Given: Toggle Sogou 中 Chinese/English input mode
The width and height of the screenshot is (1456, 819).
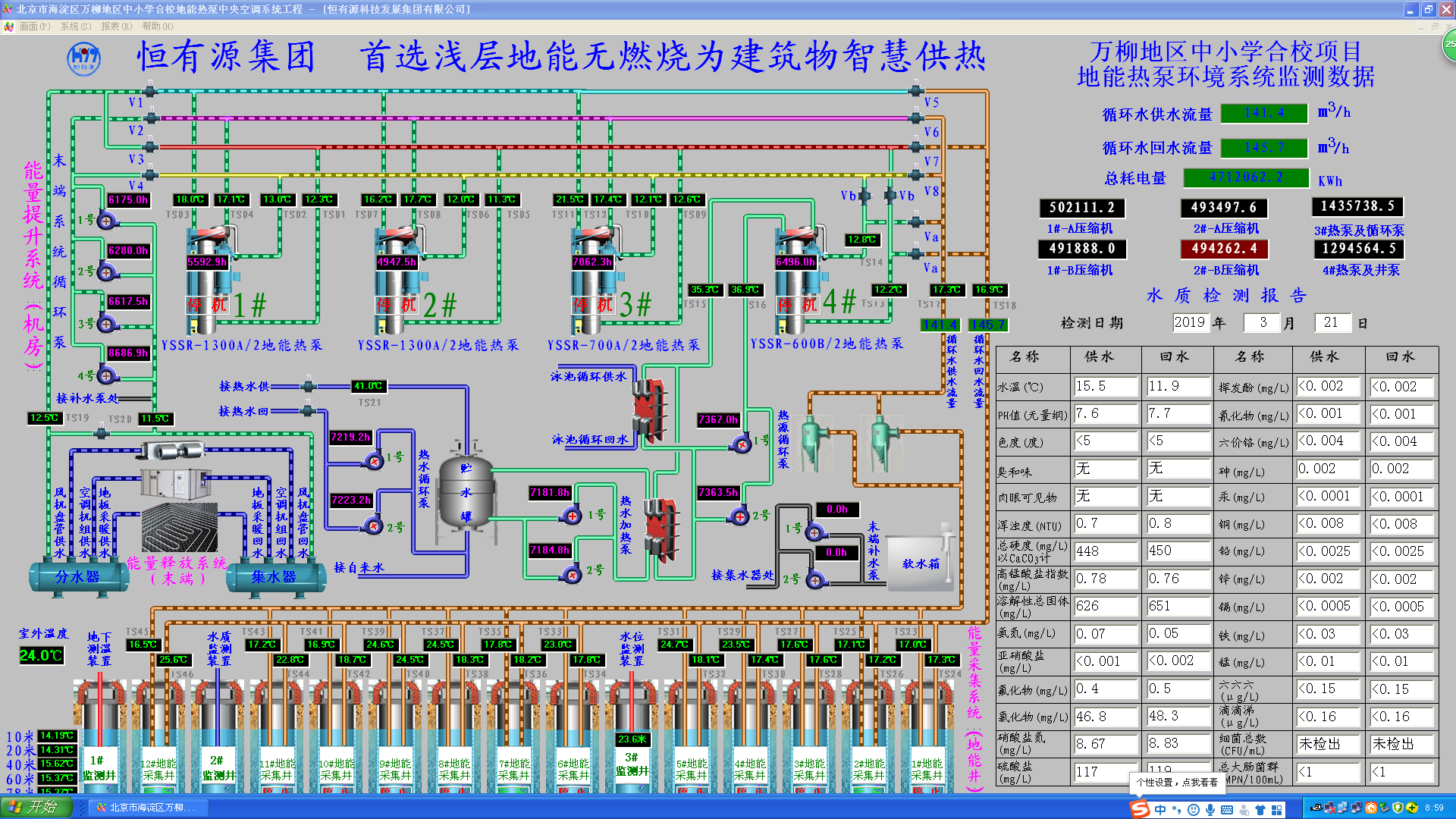Looking at the screenshot, I should click(1160, 810).
